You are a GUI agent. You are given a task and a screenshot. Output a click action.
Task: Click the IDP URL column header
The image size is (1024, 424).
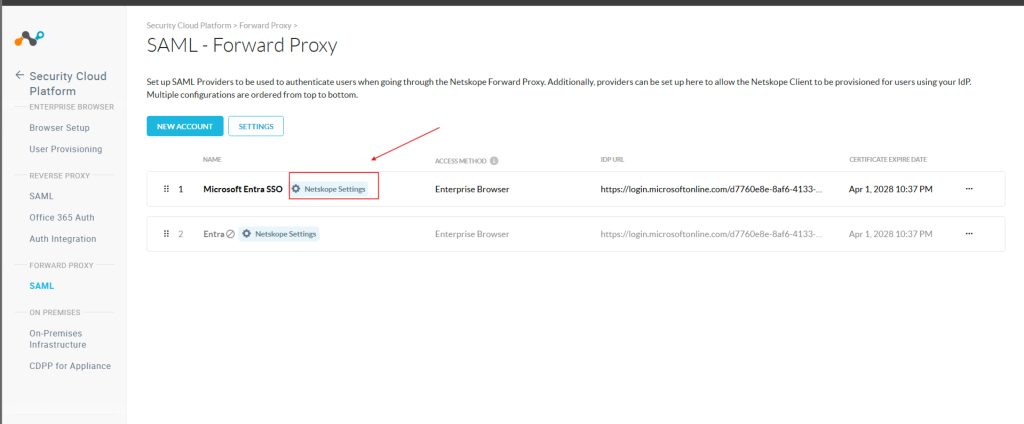(613, 160)
